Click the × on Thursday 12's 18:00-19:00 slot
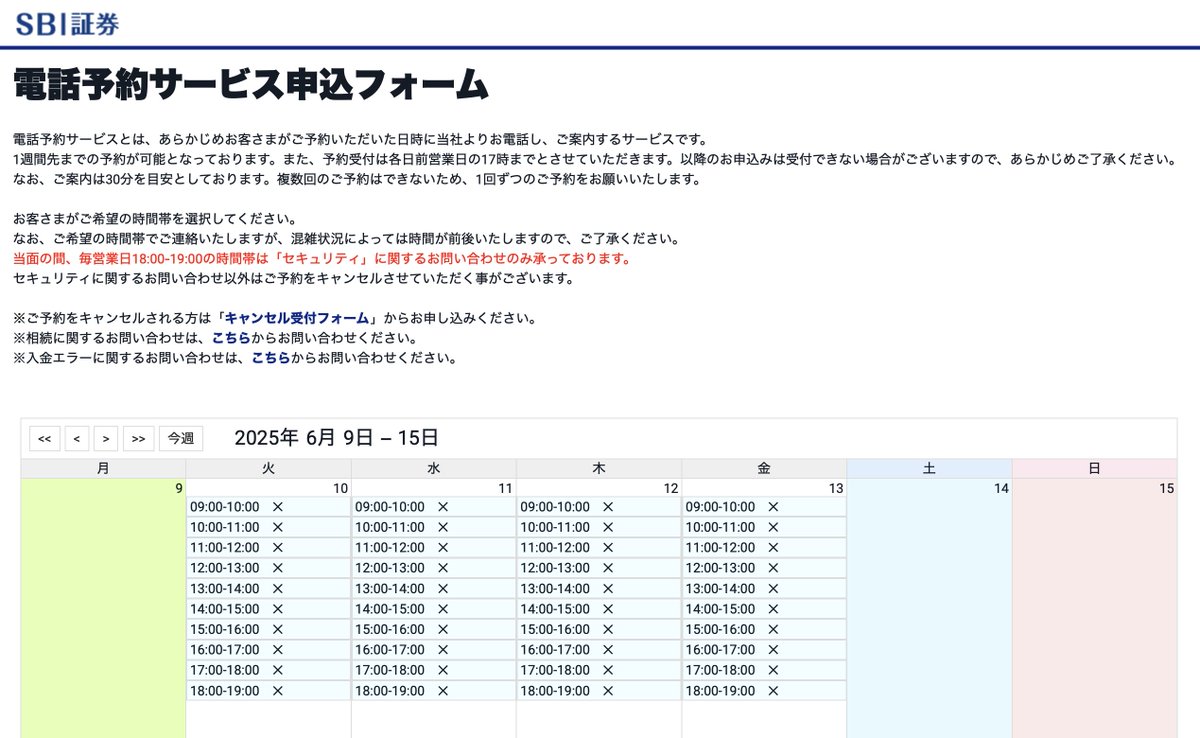The height and width of the screenshot is (738, 1200). (608, 691)
